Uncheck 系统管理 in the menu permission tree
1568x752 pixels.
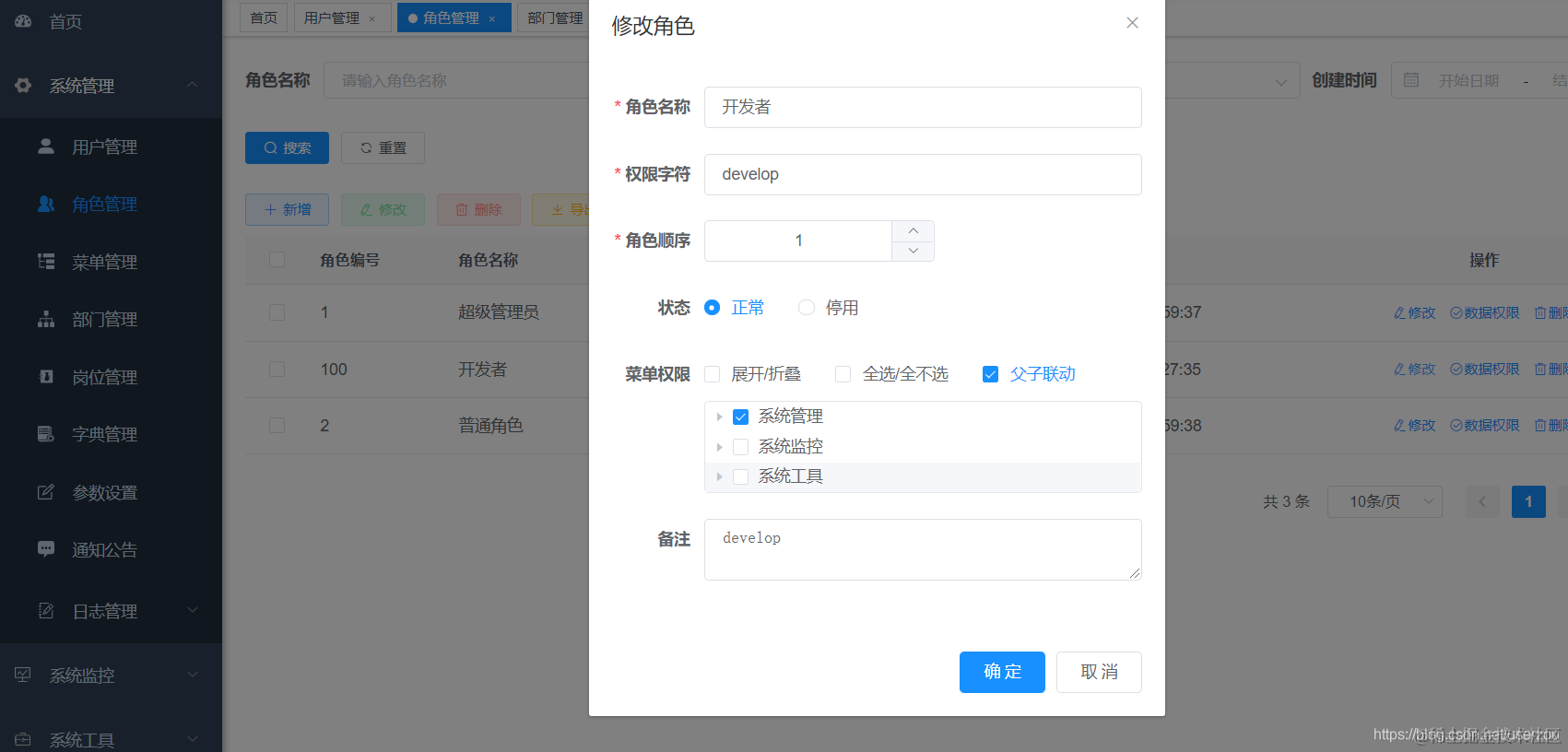click(x=740, y=417)
